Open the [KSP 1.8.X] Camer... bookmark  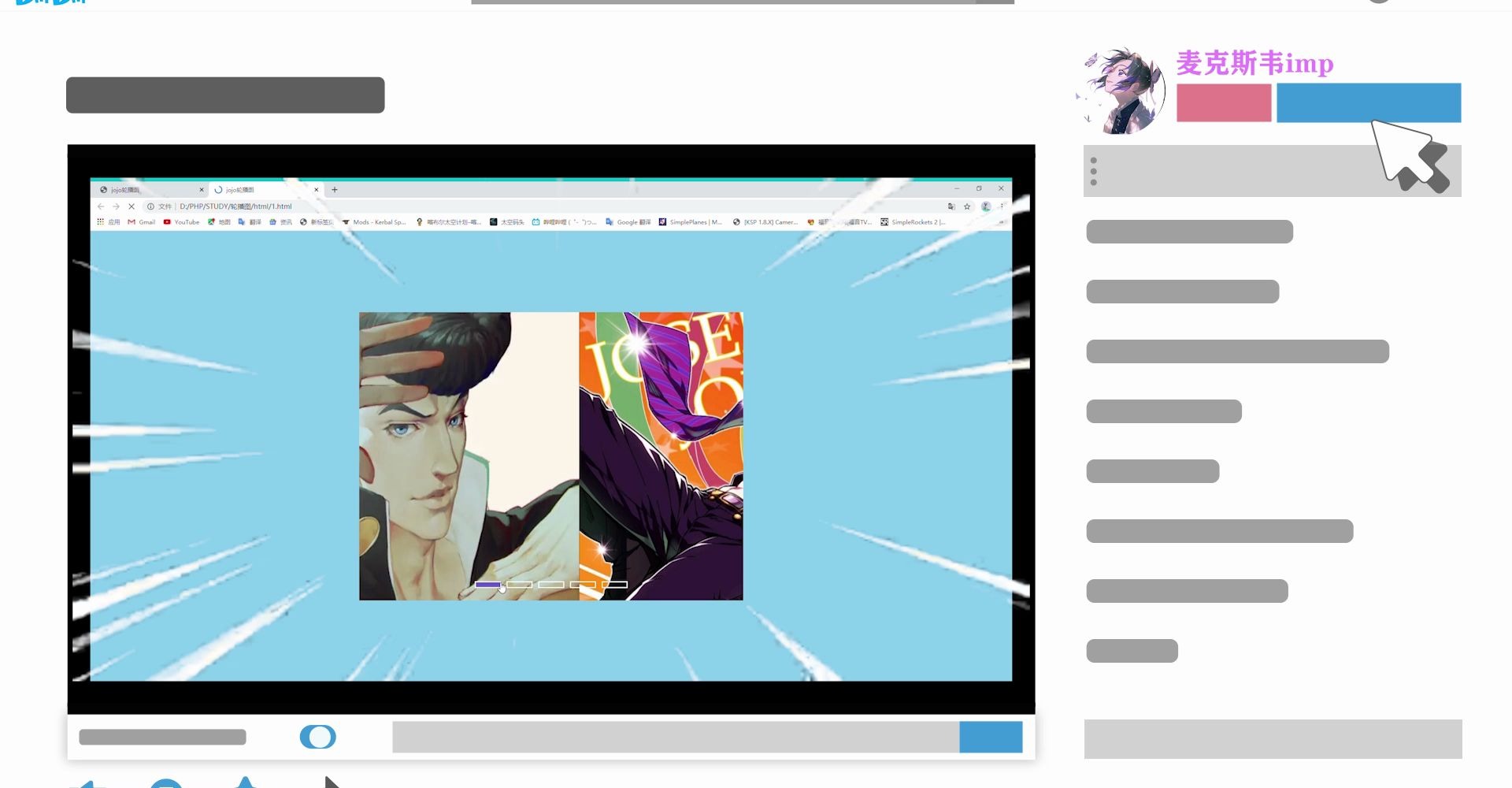click(765, 222)
